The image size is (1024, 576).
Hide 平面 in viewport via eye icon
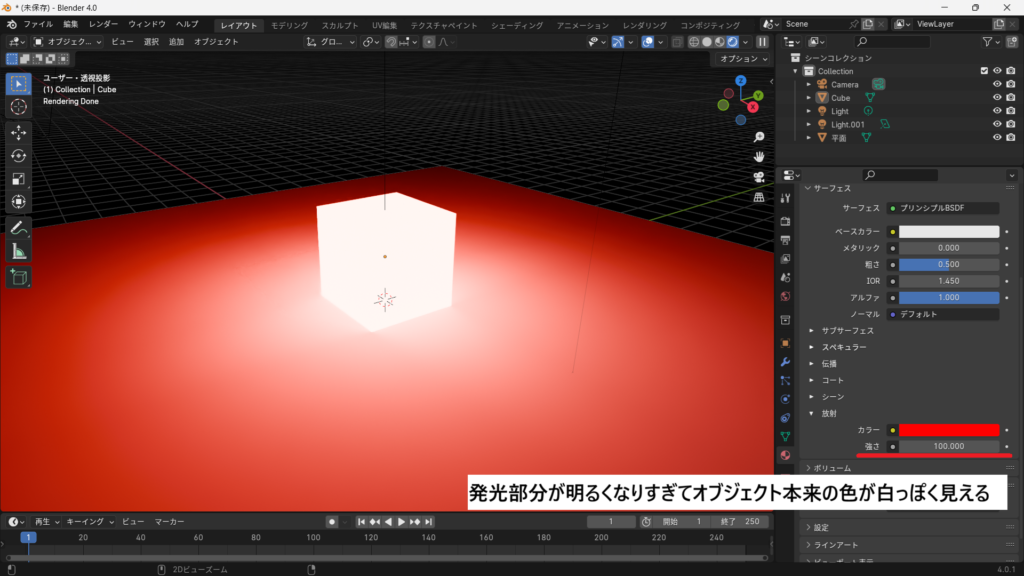coord(997,138)
